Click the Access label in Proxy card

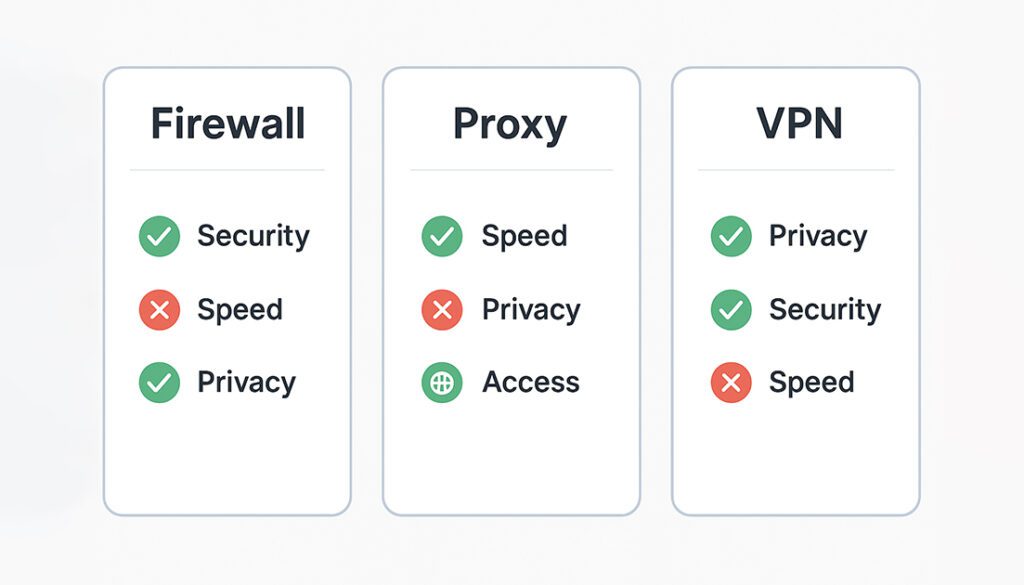(x=531, y=383)
